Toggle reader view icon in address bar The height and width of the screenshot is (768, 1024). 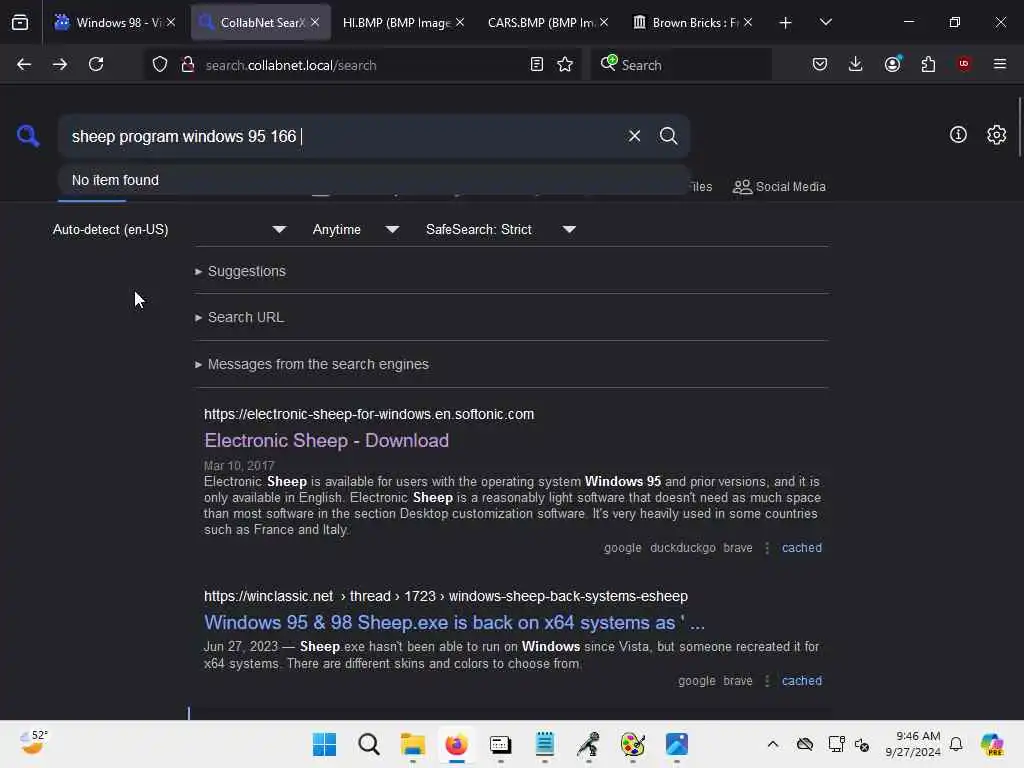[x=537, y=64]
